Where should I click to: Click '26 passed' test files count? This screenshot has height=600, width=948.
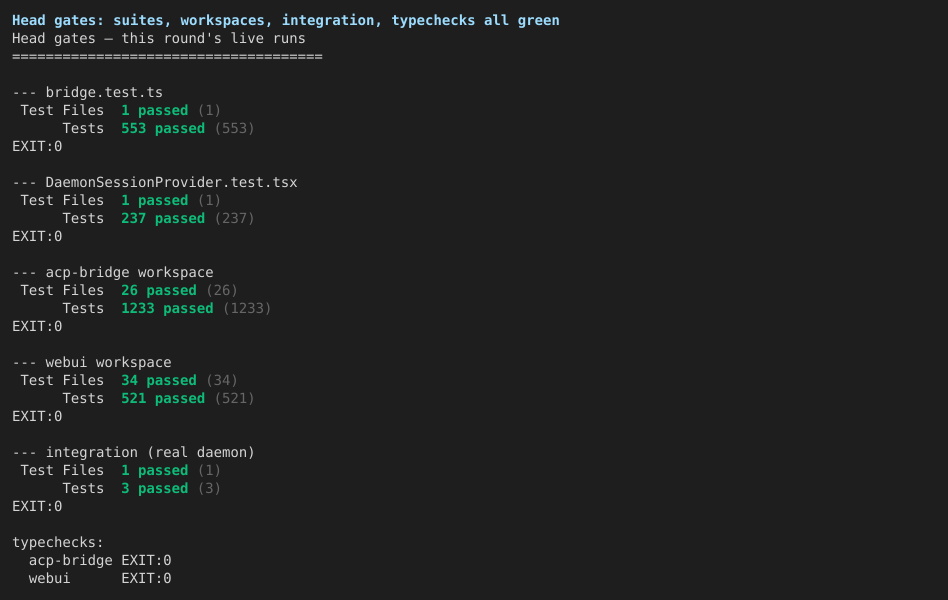(158, 291)
